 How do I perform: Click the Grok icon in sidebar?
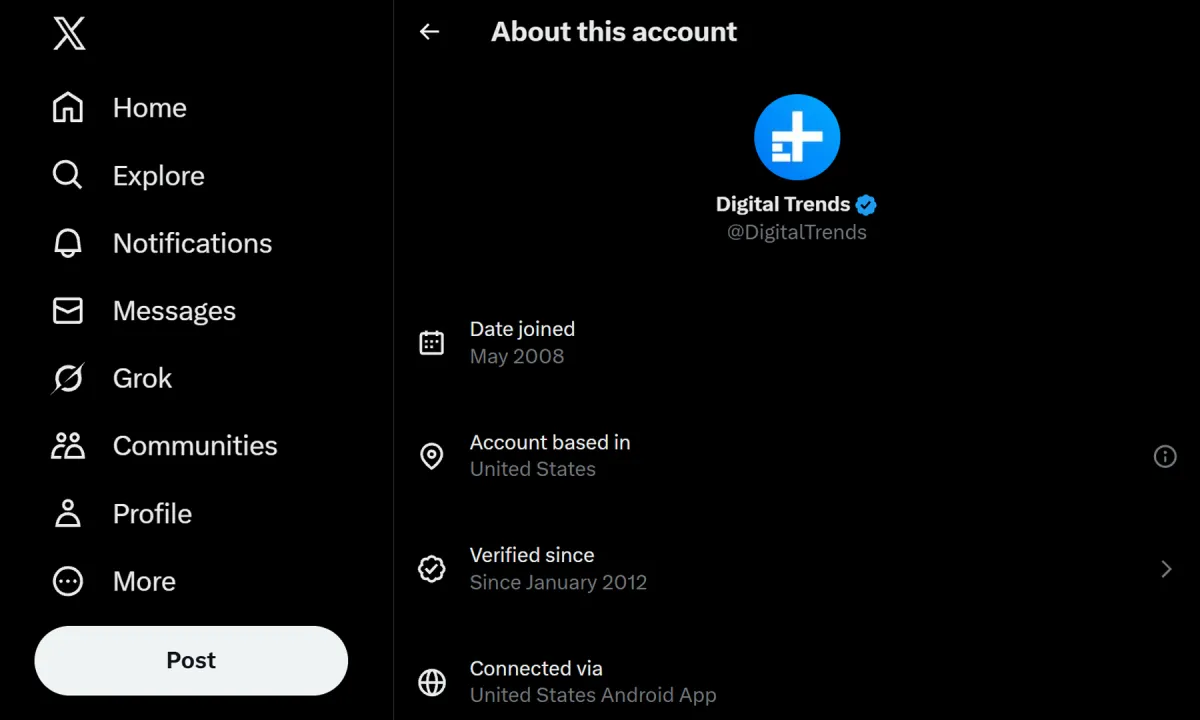click(x=68, y=378)
